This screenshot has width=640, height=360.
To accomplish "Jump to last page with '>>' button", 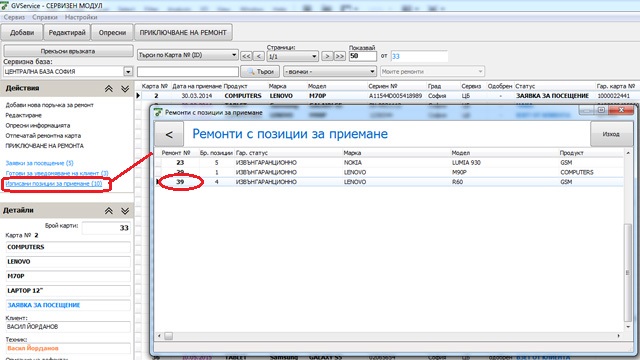I will click(340, 56).
